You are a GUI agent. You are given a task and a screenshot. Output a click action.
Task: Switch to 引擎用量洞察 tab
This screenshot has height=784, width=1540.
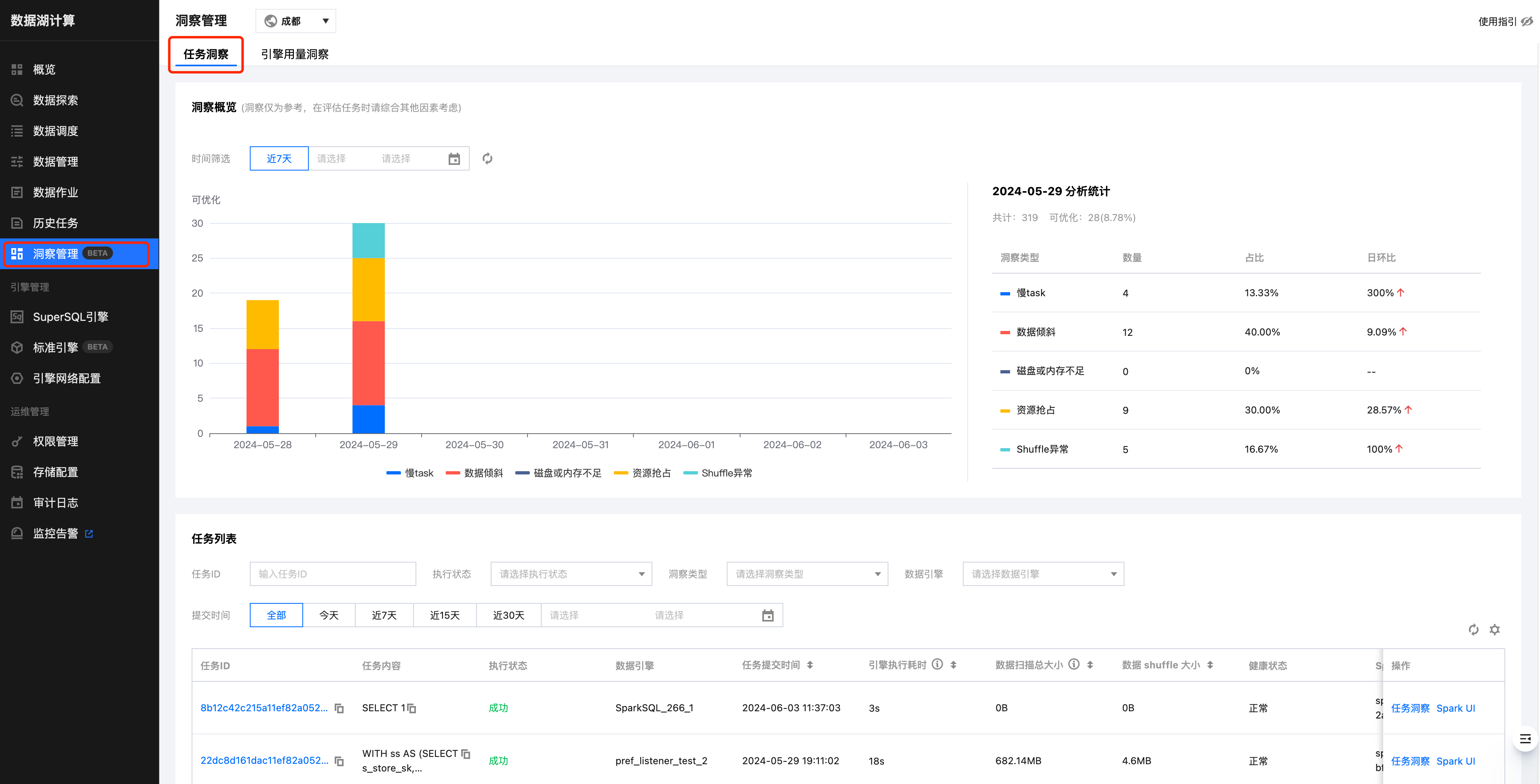295,55
